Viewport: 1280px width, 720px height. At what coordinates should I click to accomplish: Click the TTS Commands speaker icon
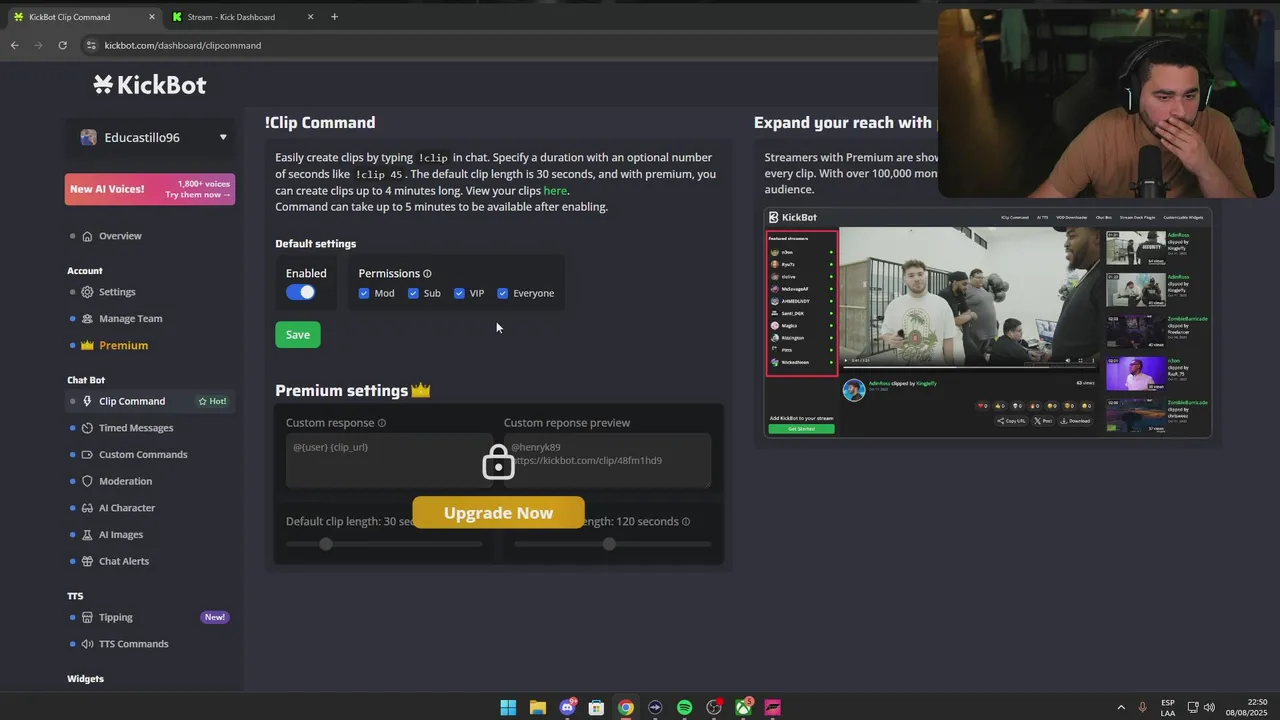(x=87, y=644)
